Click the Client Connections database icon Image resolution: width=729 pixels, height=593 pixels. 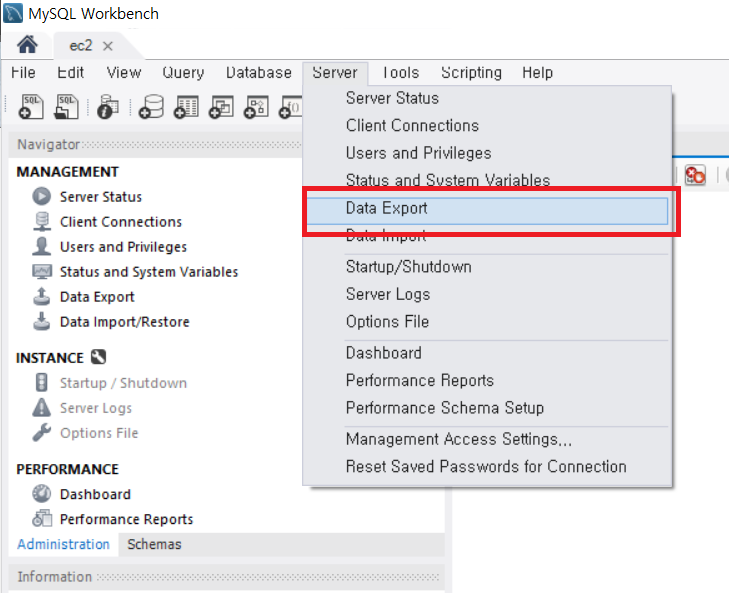(x=41, y=221)
